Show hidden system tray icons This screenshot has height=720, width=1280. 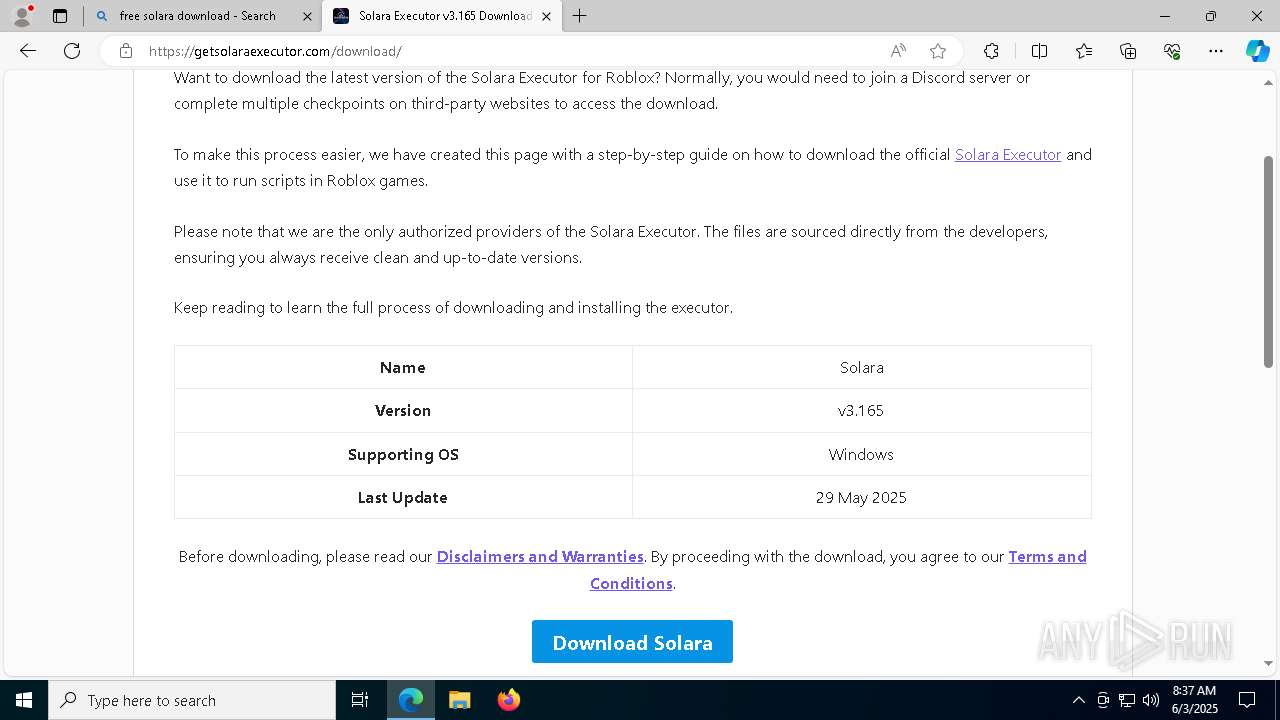point(1078,700)
